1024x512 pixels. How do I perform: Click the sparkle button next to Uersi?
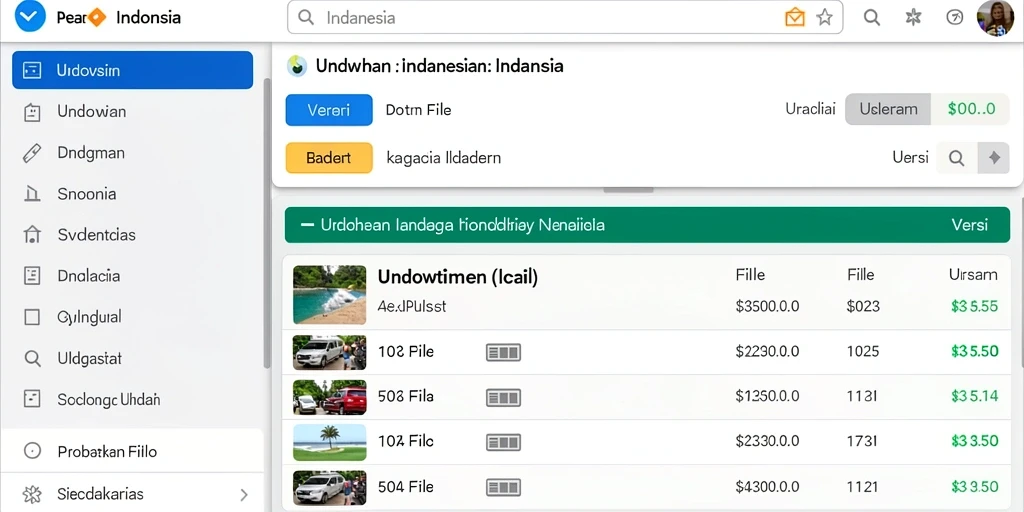[x=994, y=158]
